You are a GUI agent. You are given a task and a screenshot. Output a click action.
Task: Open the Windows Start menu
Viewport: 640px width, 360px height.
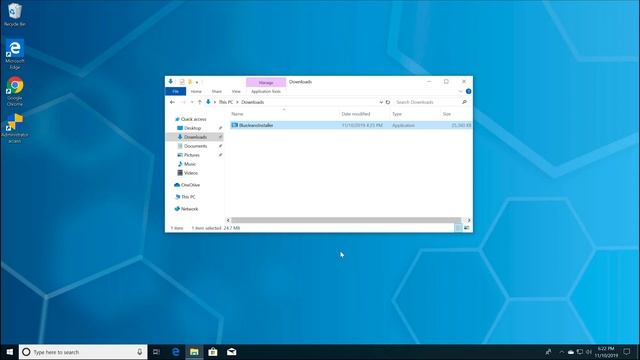[9, 352]
